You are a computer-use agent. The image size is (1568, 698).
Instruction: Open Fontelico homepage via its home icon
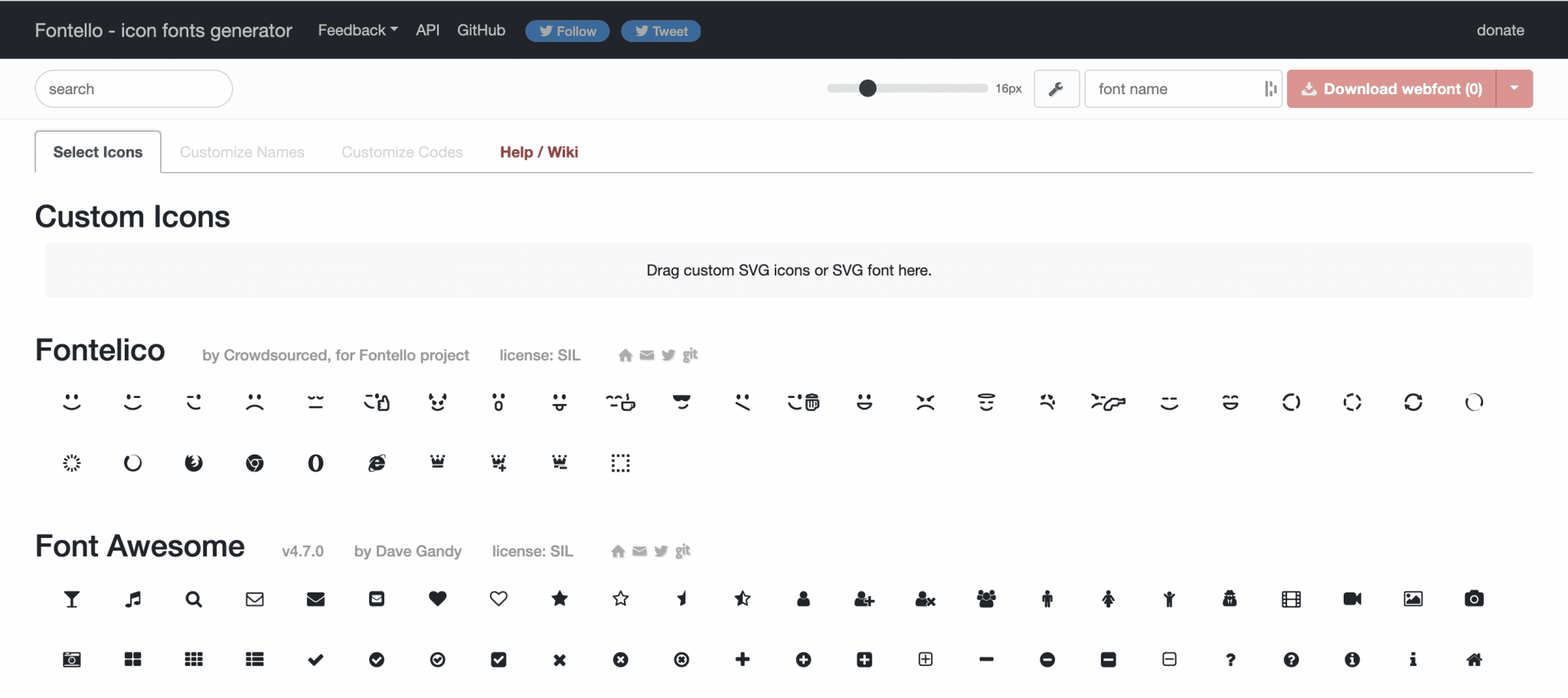(x=626, y=355)
